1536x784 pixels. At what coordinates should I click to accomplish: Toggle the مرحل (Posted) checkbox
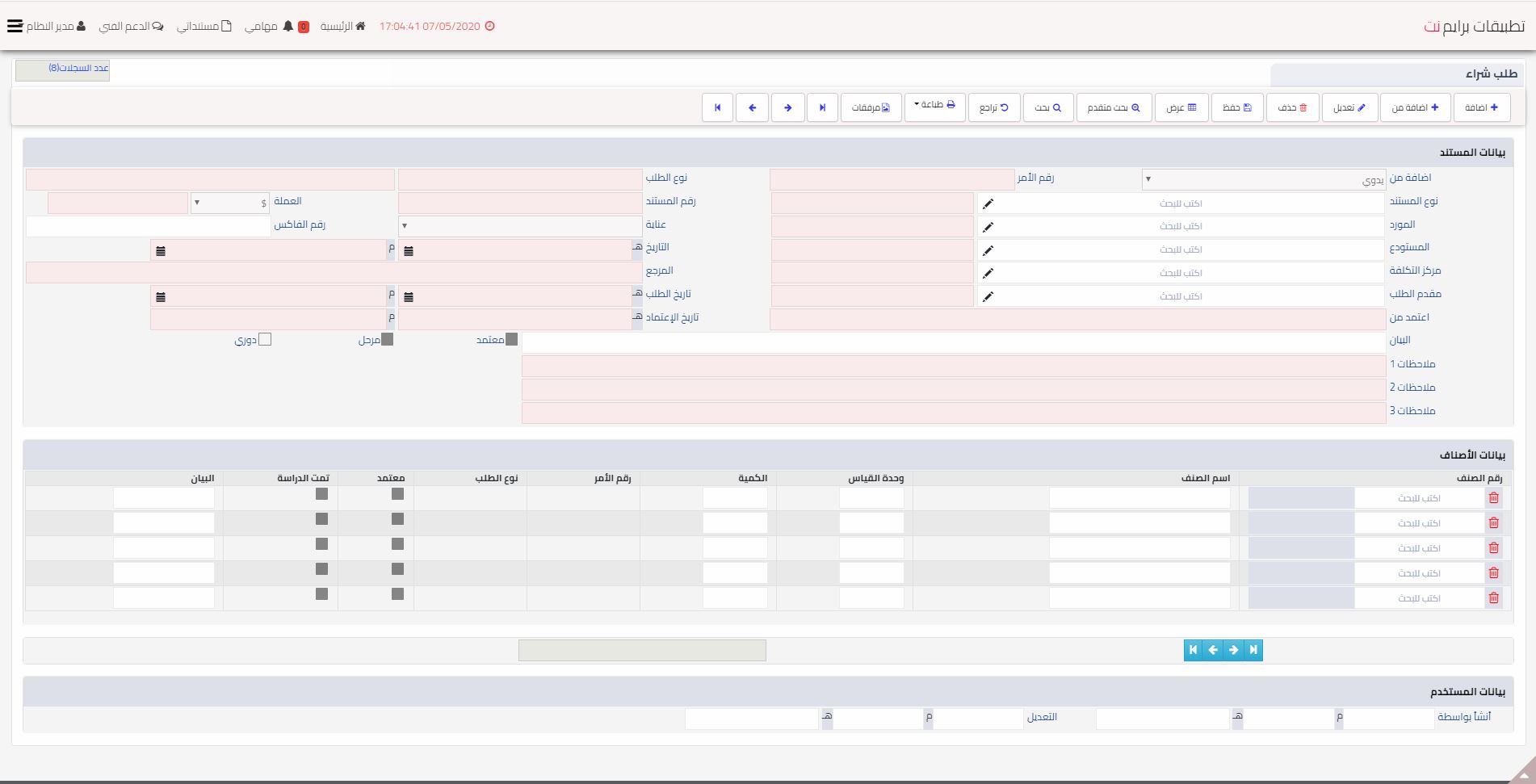click(x=387, y=340)
